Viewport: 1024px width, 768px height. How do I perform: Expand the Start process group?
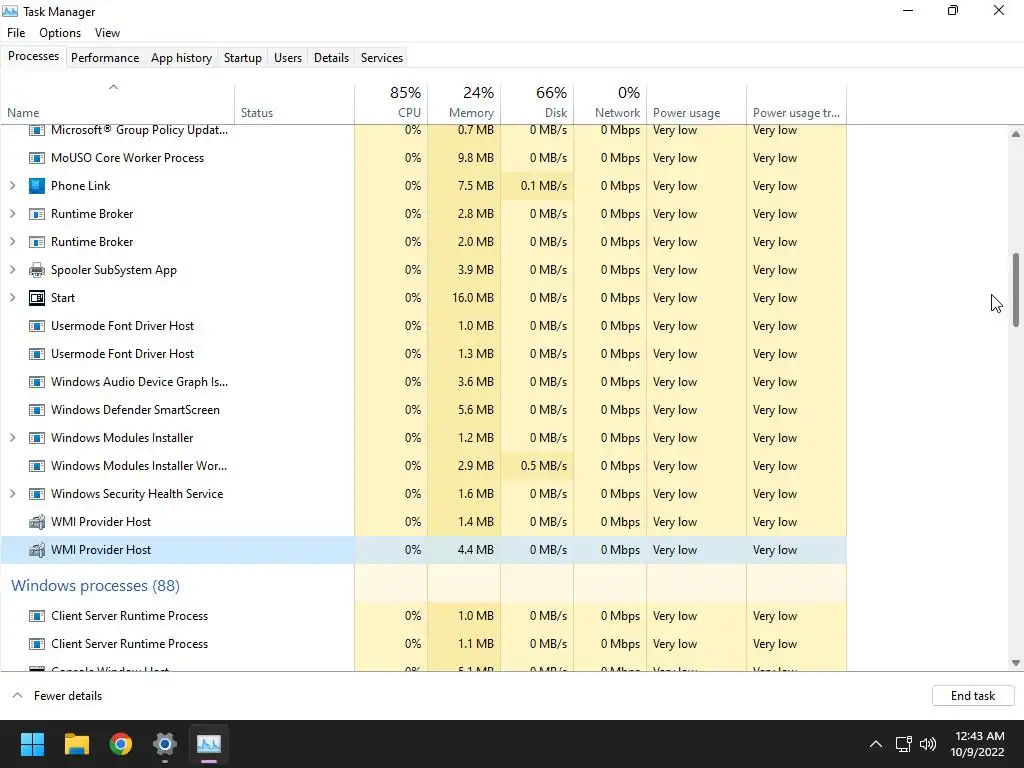(12, 298)
